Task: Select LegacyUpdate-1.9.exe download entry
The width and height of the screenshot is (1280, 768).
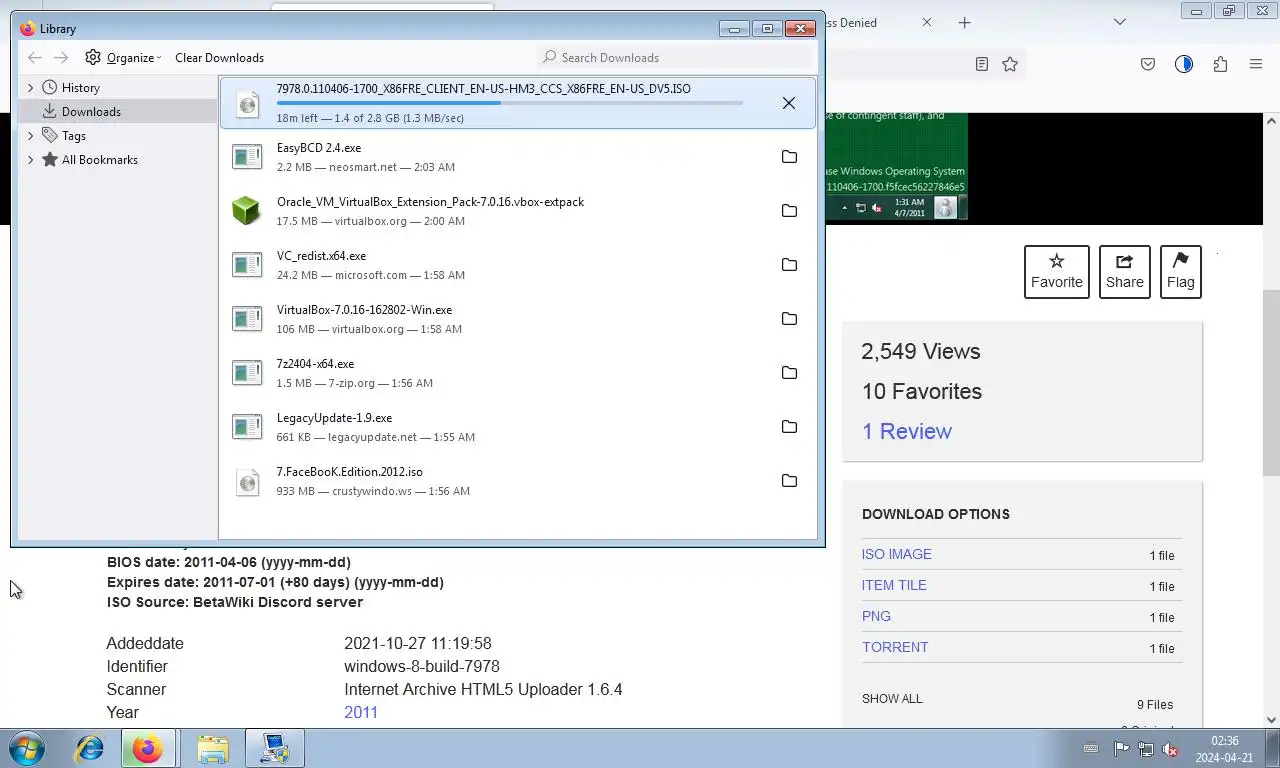Action: (x=518, y=427)
